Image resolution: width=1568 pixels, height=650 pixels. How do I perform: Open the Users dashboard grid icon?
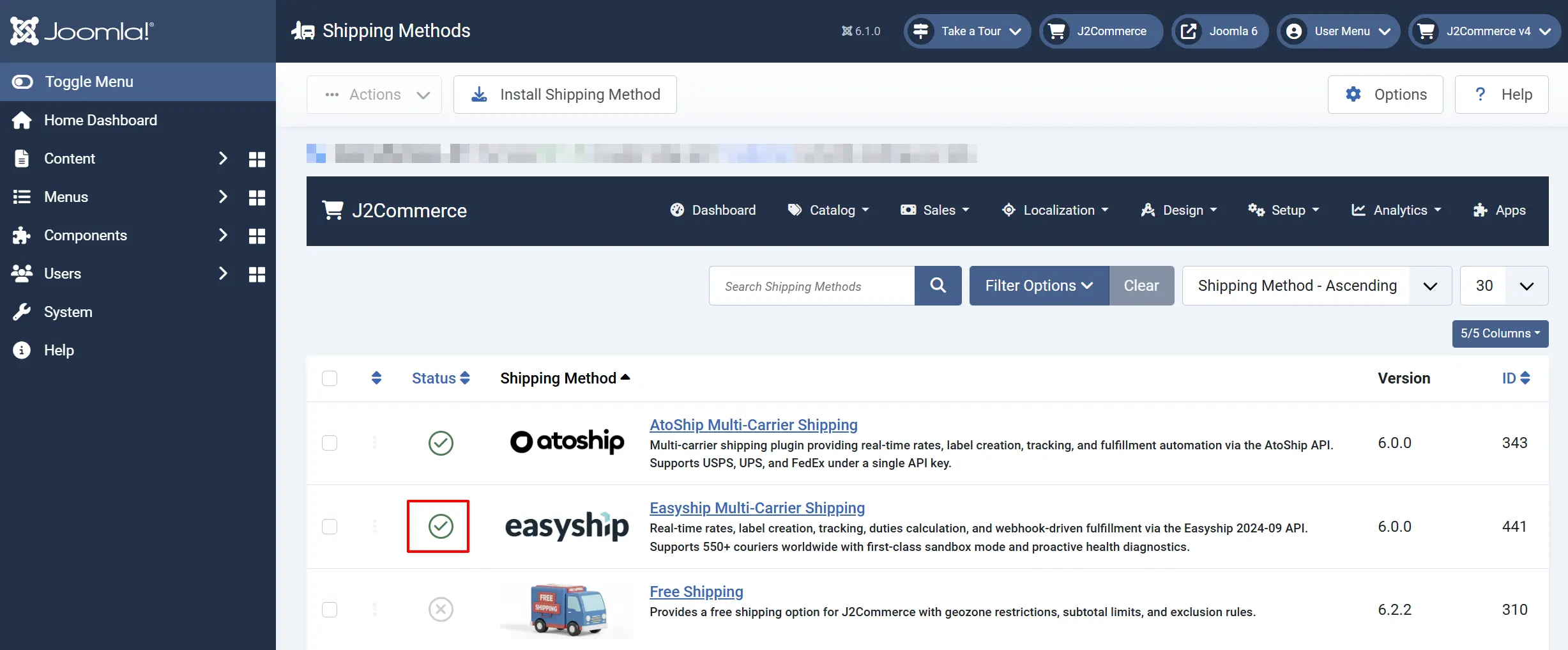(257, 274)
